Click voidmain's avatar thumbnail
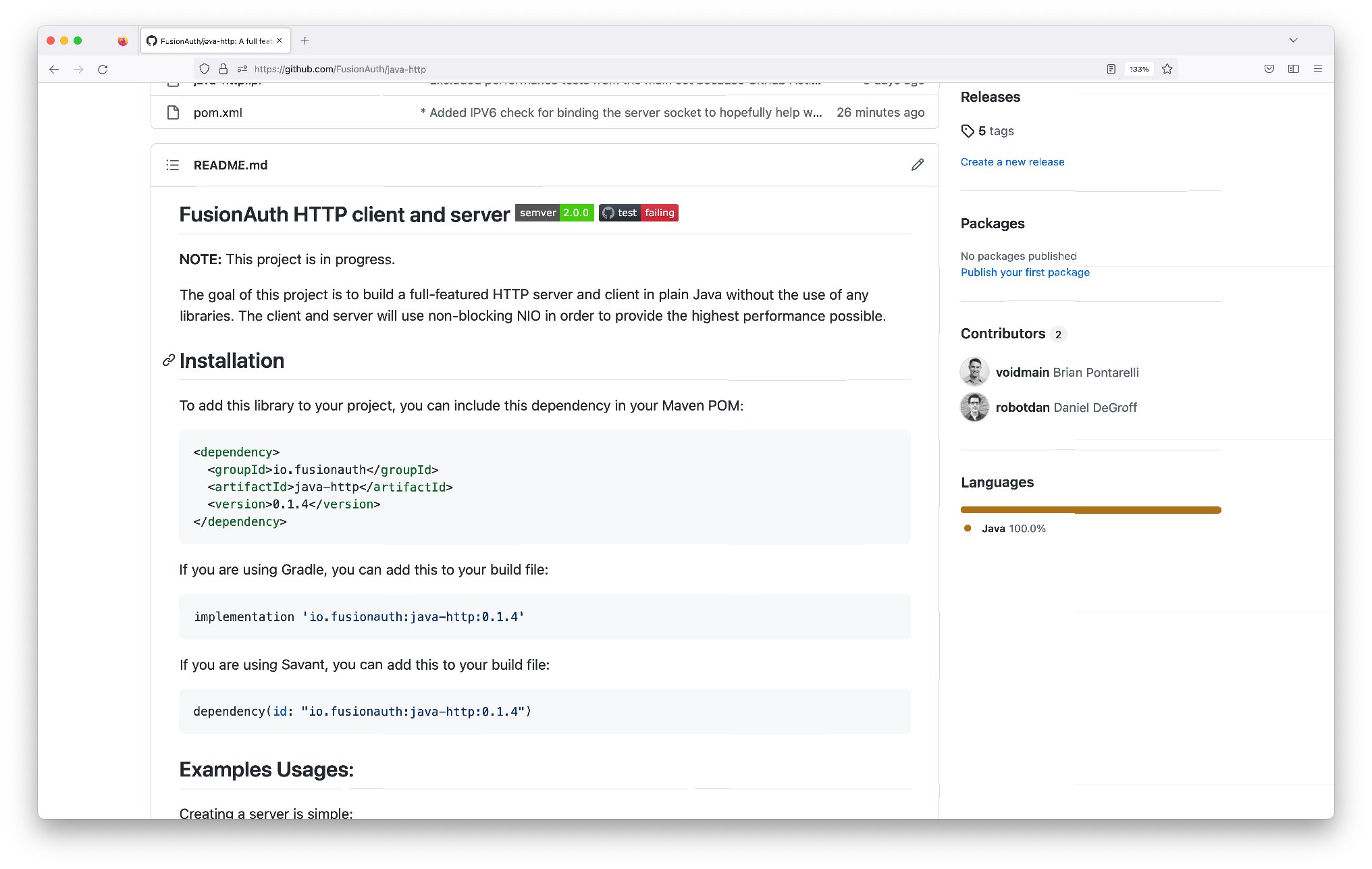Image resolution: width=1372 pixels, height=869 pixels. [974, 372]
